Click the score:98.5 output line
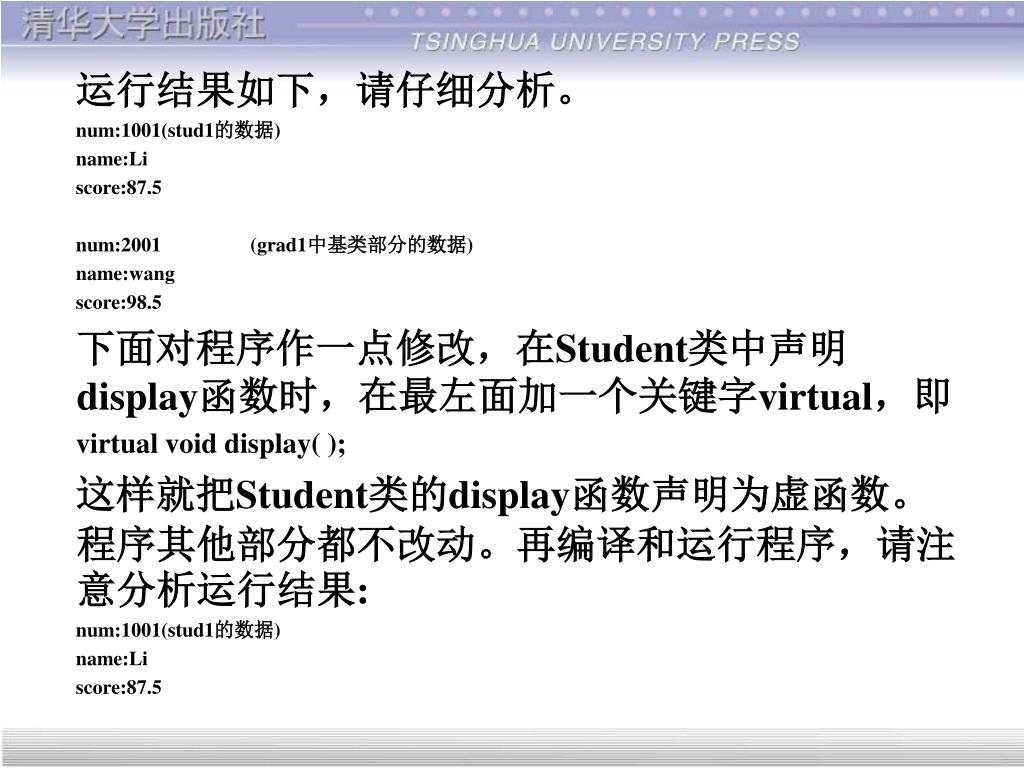1024x768 pixels. pyautogui.click(x=118, y=302)
